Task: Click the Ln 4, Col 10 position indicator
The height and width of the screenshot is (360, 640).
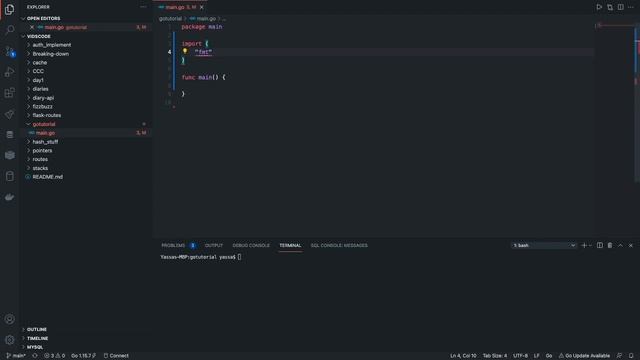Action: 463,356
